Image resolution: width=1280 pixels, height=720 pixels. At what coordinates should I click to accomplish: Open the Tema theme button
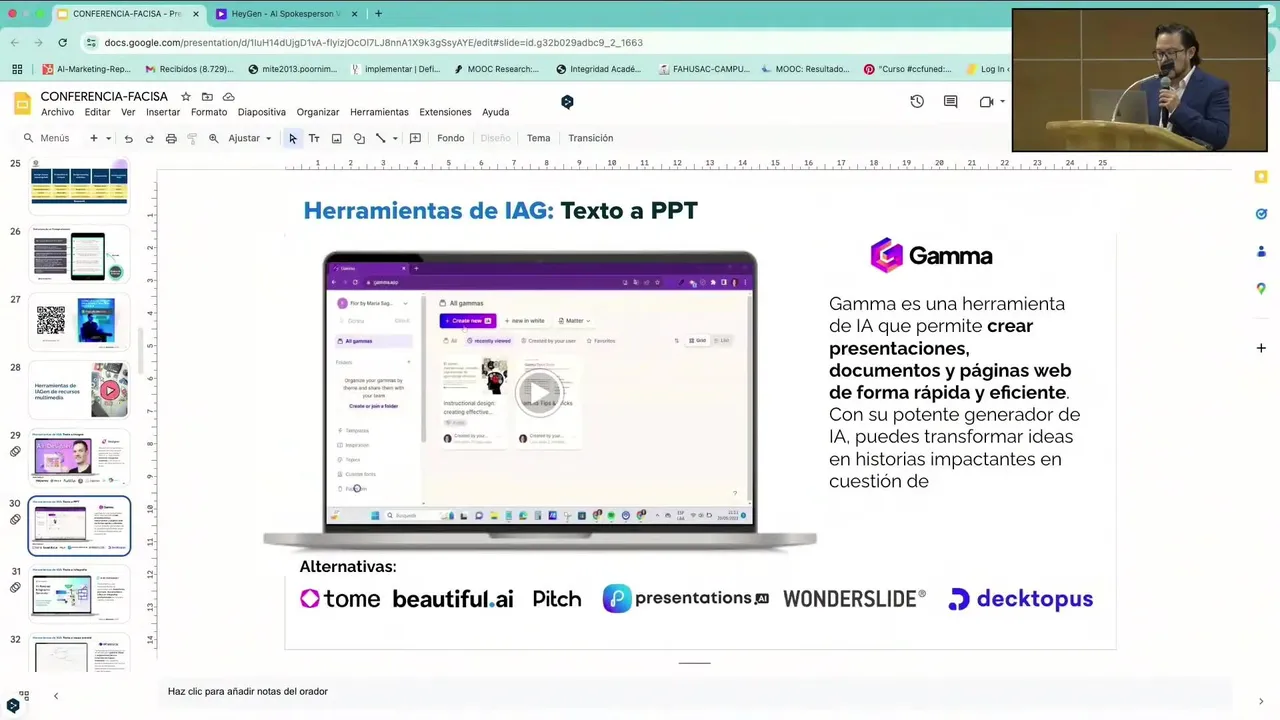538,138
